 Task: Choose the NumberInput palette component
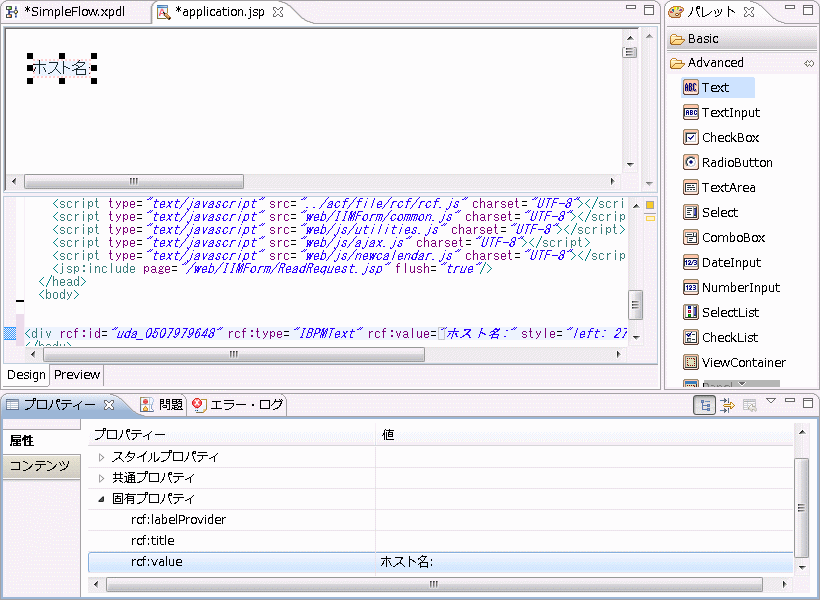click(731, 287)
